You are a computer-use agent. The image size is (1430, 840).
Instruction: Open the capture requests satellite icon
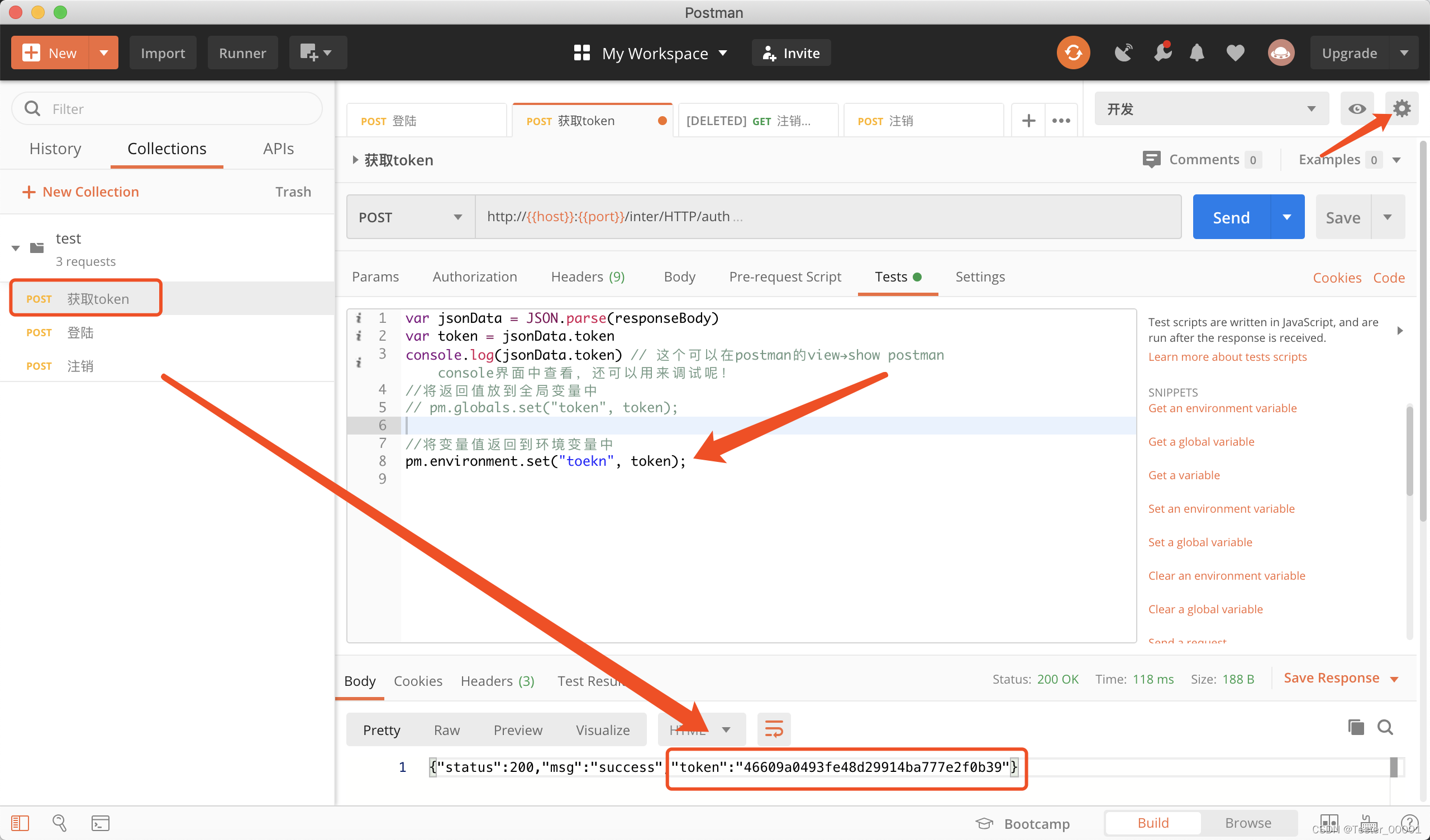coord(1123,53)
